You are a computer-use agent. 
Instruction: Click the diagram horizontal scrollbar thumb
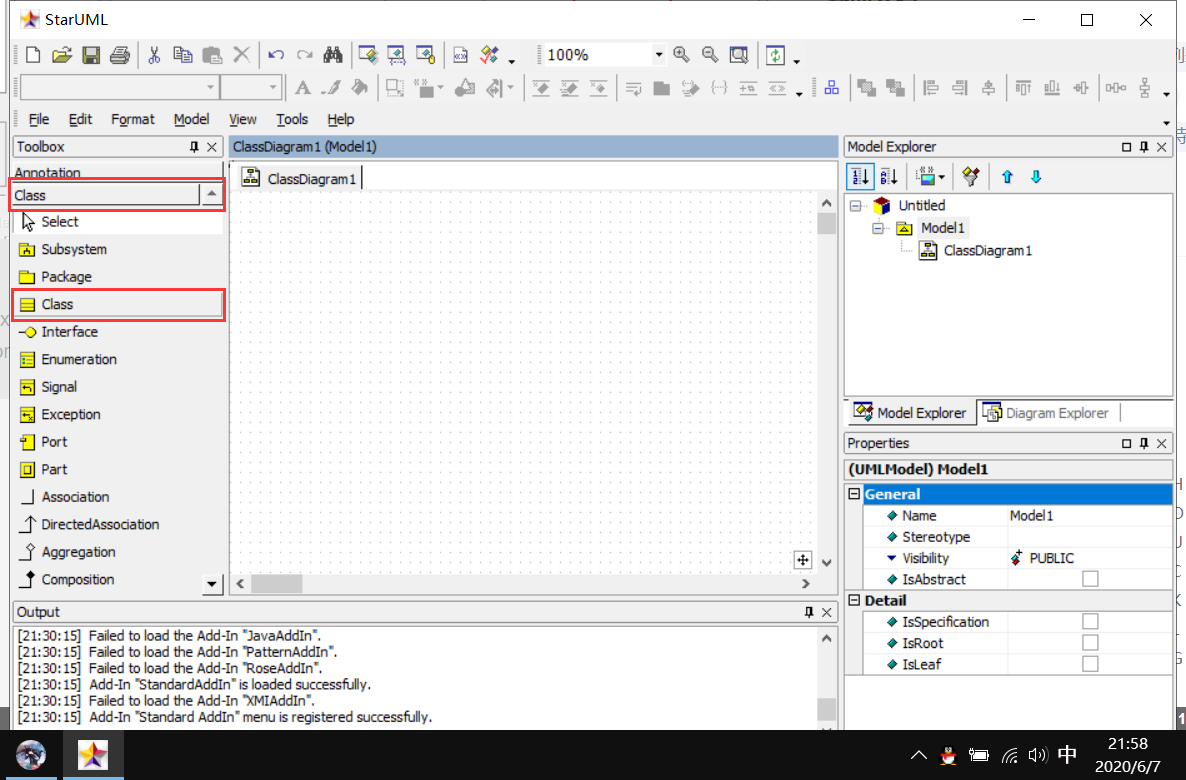point(277,584)
